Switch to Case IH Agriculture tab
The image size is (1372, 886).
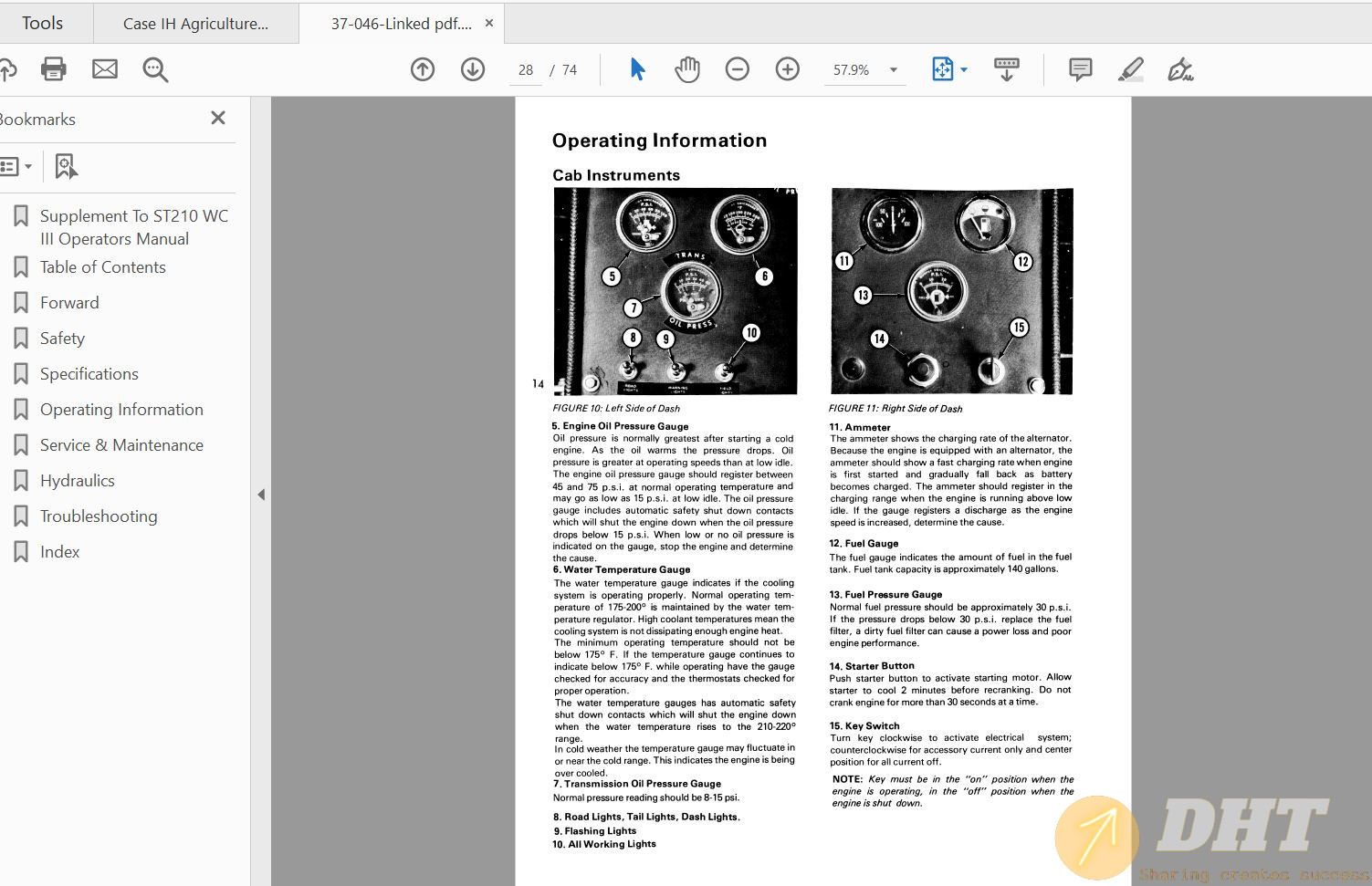click(x=196, y=24)
